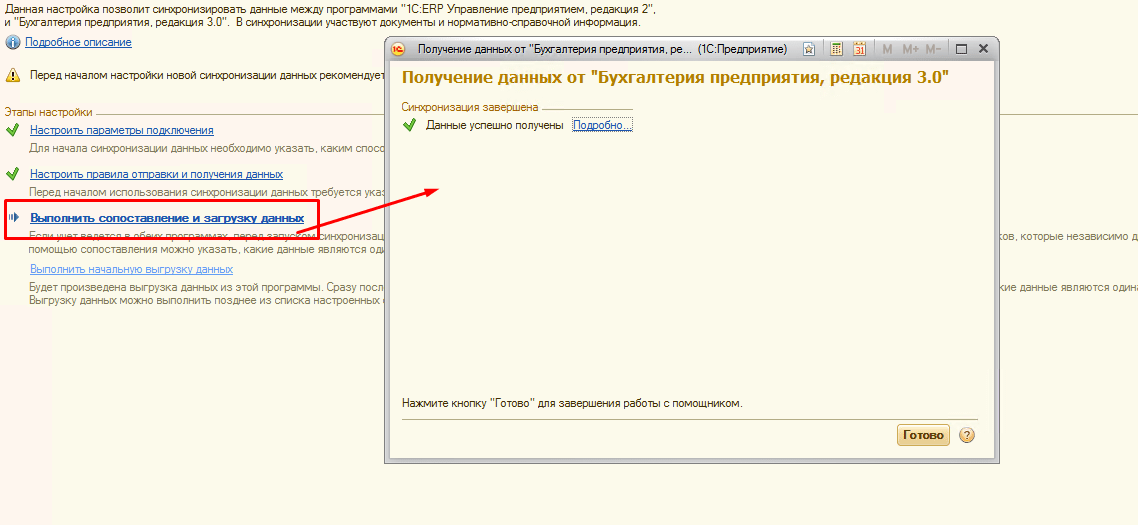
Task: Close the Получение данных dialog
Action: 983,49
